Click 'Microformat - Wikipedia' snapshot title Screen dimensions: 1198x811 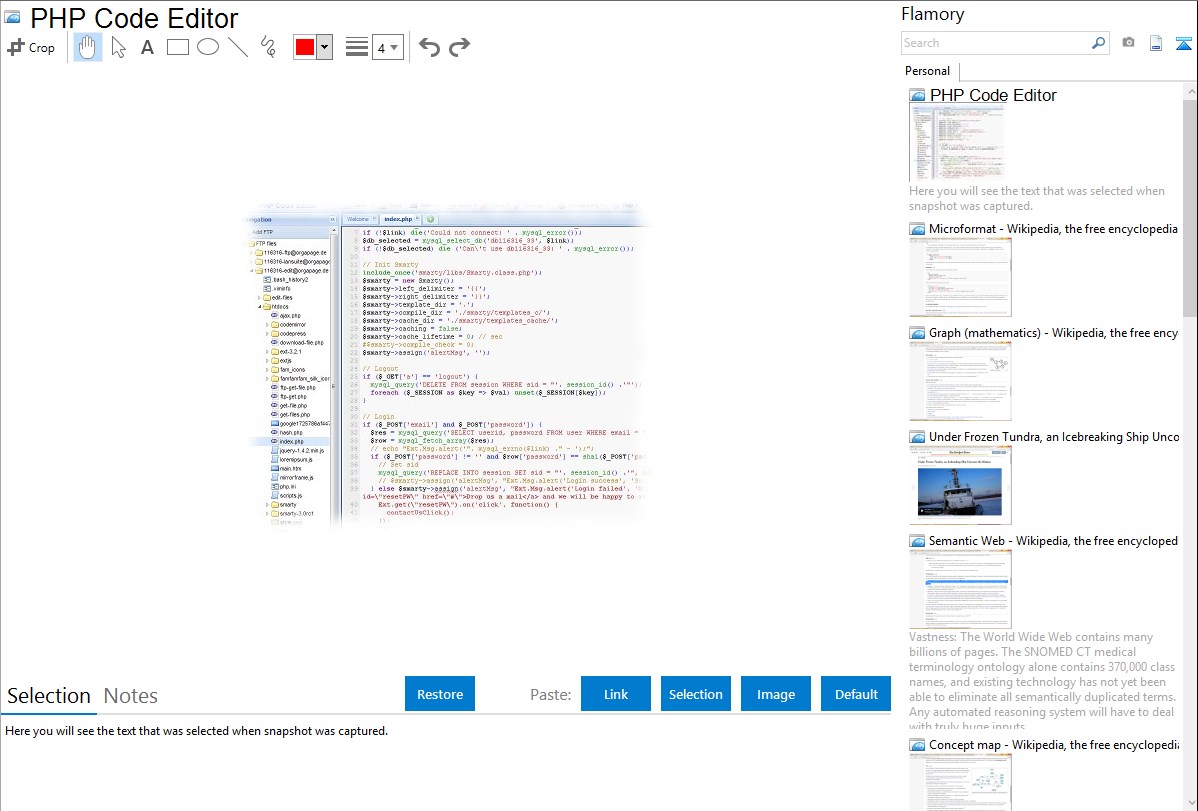click(x=1053, y=229)
